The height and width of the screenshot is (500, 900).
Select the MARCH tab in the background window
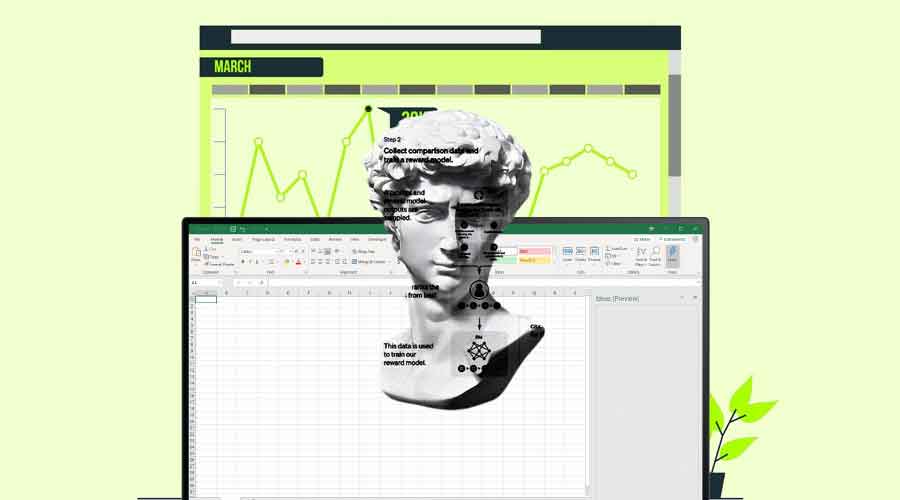pos(261,67)
